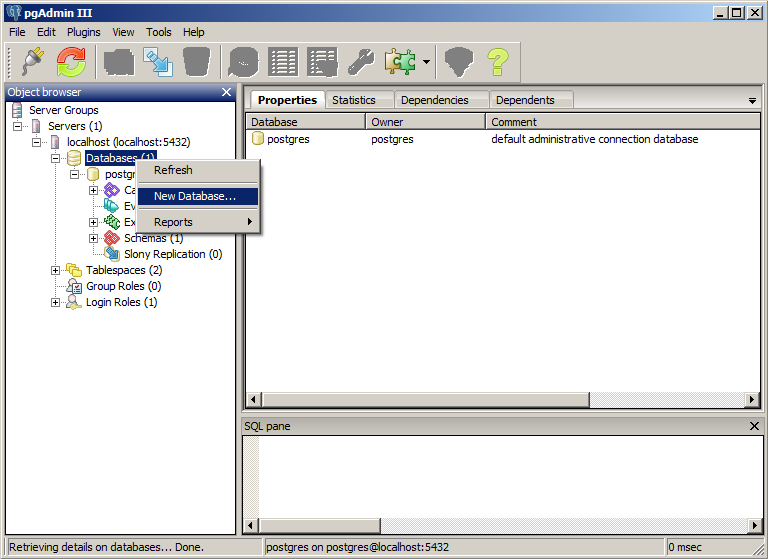Click the view data grid icon
This screenshot has height=559, width=768.
coord(283,62)
